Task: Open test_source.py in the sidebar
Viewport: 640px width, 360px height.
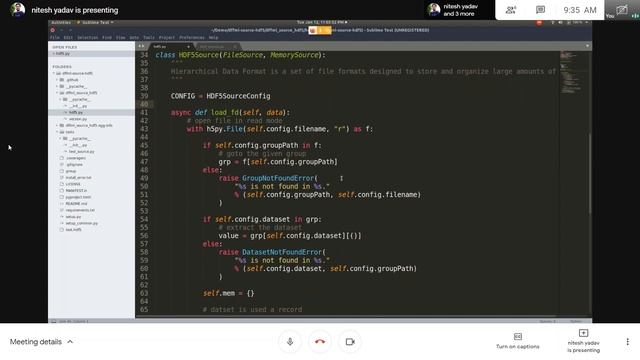Action: click(x=81, y=151)
